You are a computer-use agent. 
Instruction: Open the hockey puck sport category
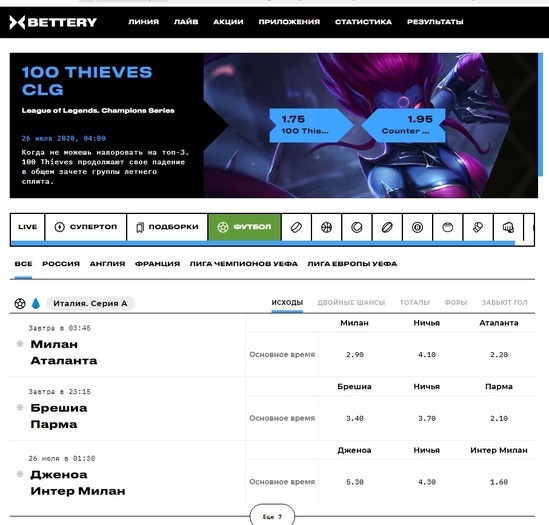click(296, 227)
